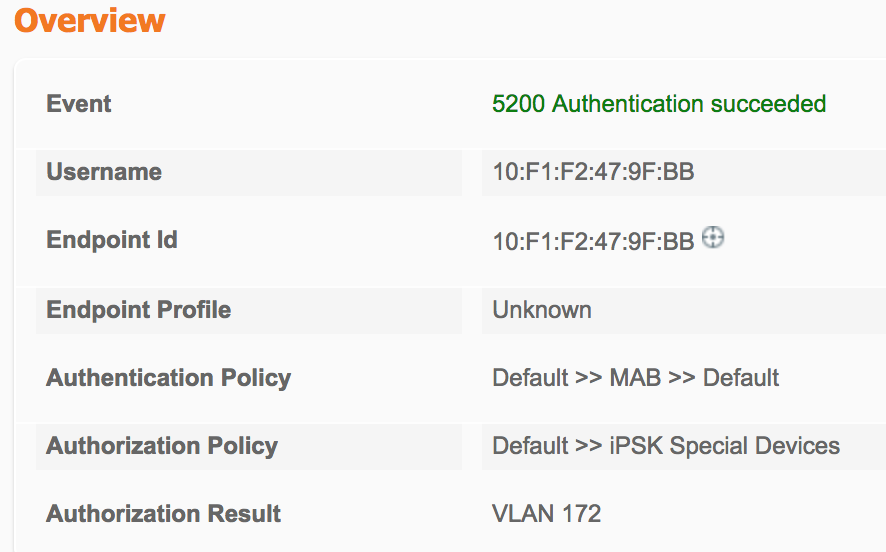
Task: Click the Username row label
Action: click(104, 172)
